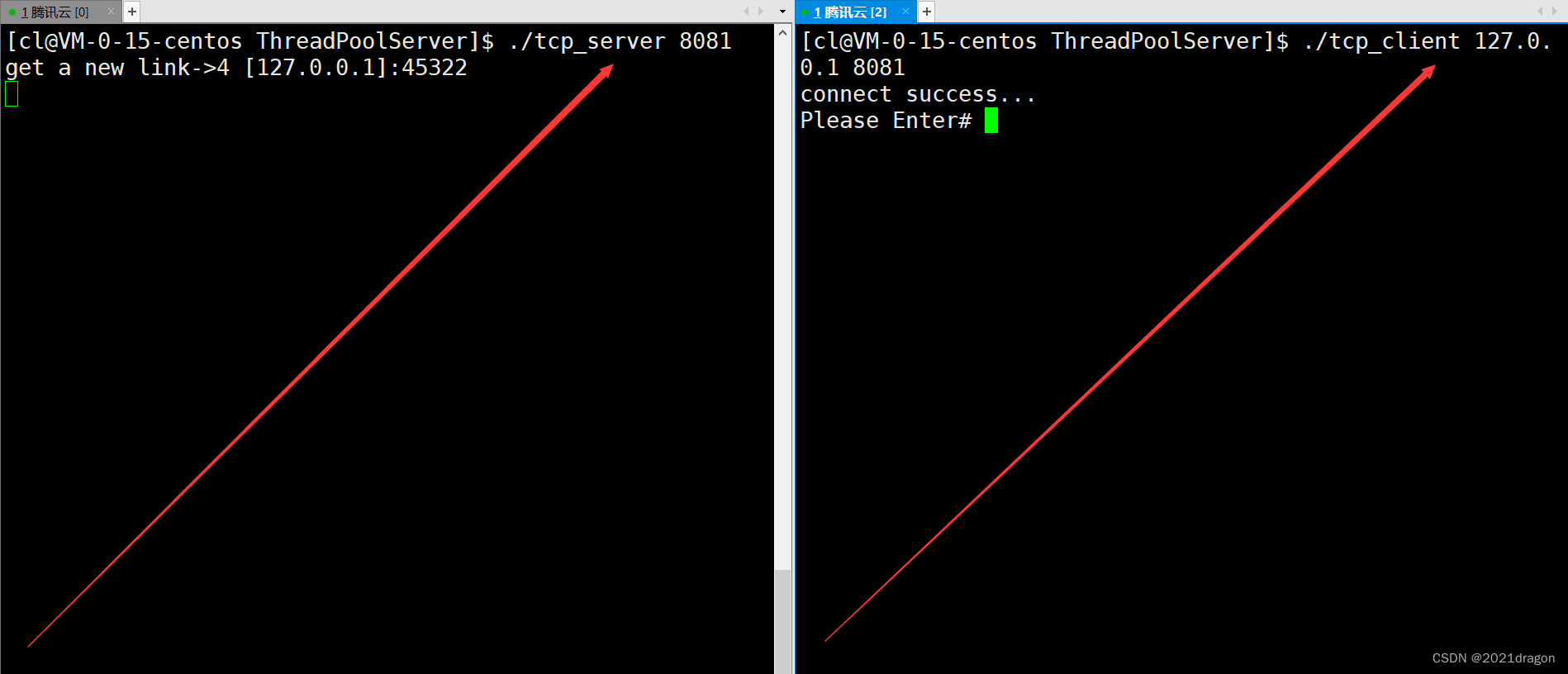Click the green connection dot on 腾讯云 [0]

pyautogui.click(x=12, y=12)
